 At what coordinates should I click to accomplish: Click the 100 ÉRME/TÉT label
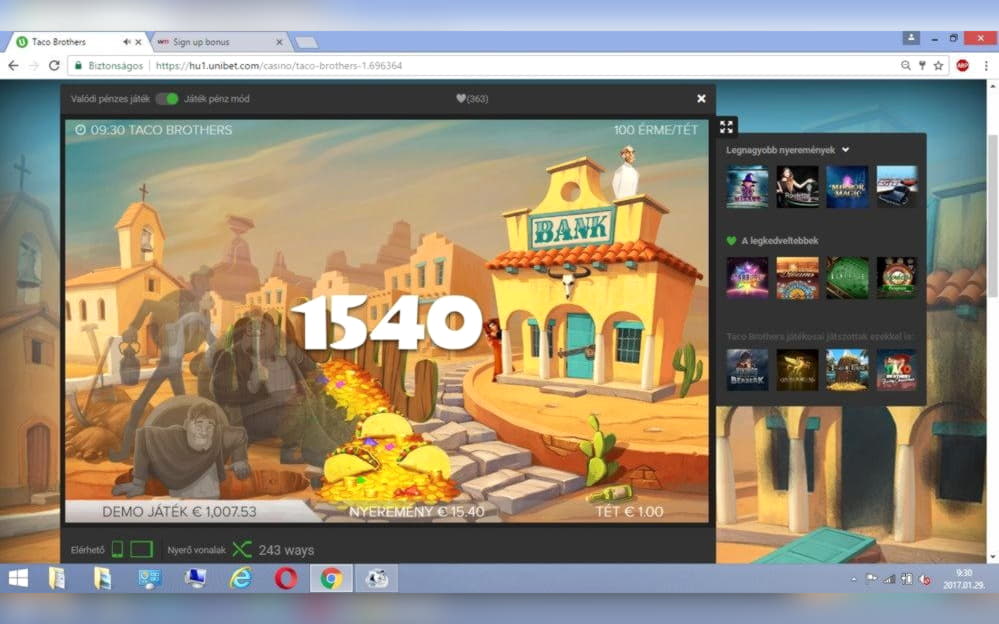pos(656,130)
